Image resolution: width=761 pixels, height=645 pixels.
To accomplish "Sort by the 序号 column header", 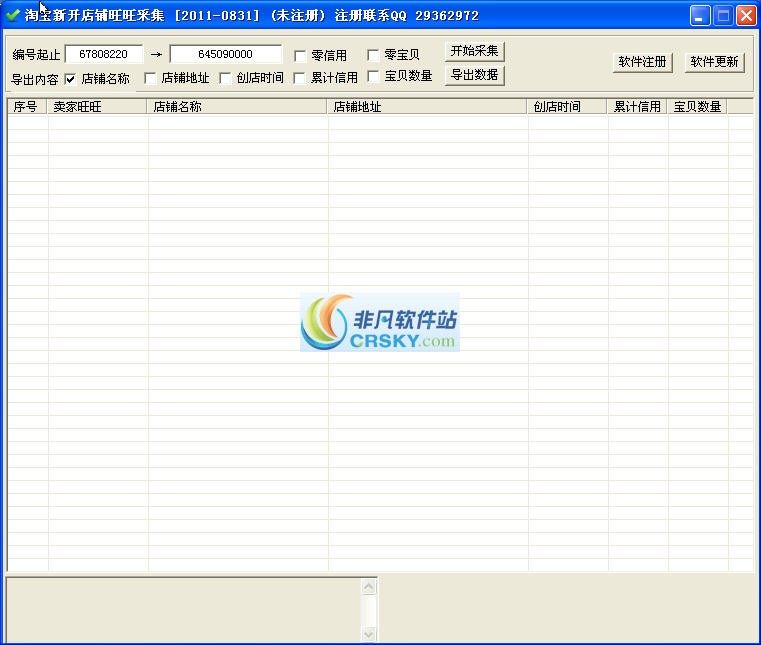I will point(27,107).
